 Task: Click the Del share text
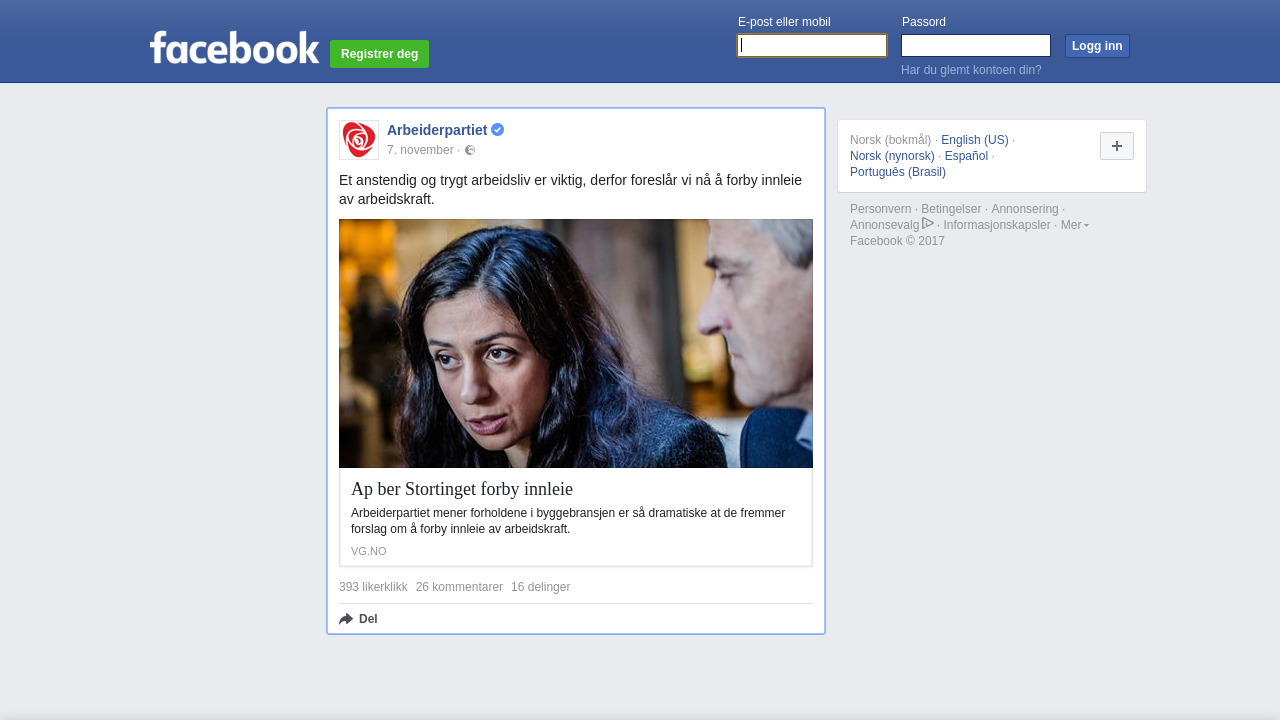tap(368, 619)
